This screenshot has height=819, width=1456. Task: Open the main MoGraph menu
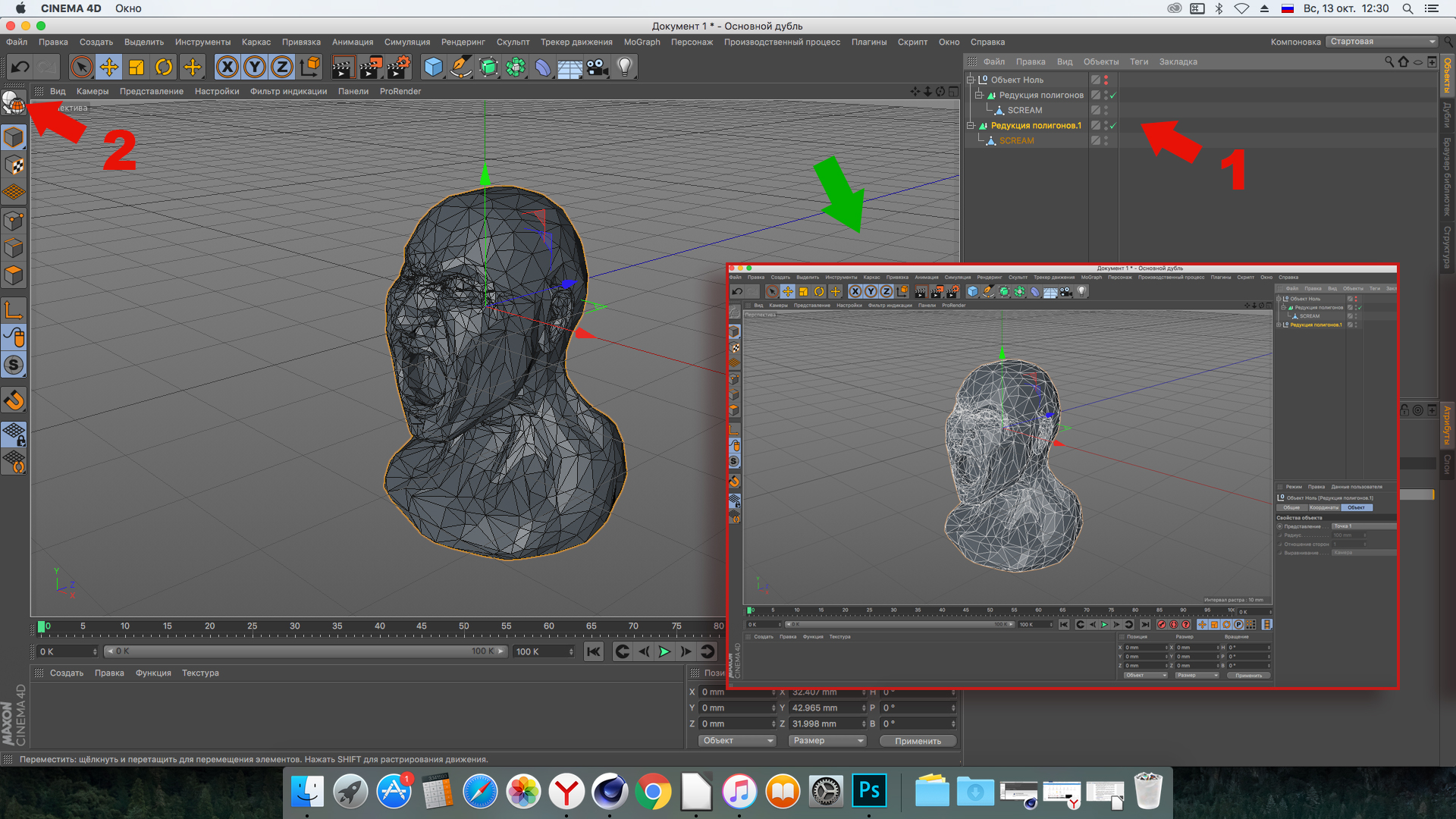[x=642, y=42]
